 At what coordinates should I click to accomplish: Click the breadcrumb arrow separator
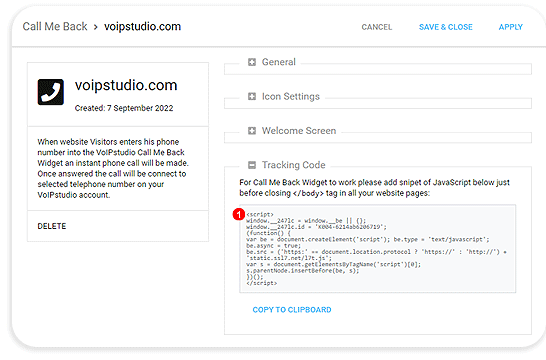tap(95, 27)
